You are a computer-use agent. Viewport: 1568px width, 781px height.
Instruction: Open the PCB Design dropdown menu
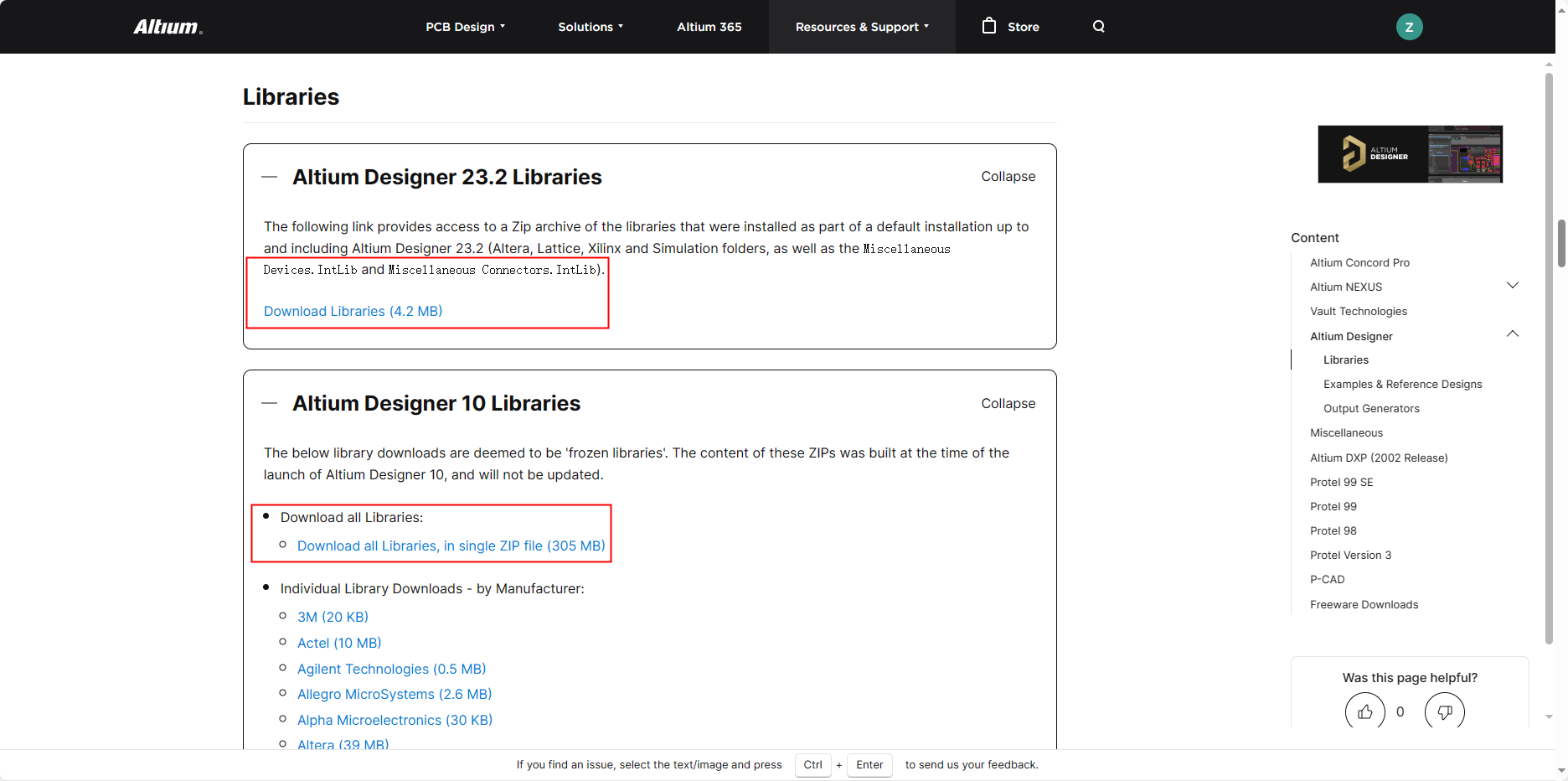pyautogui.click(x=465, y=27)
